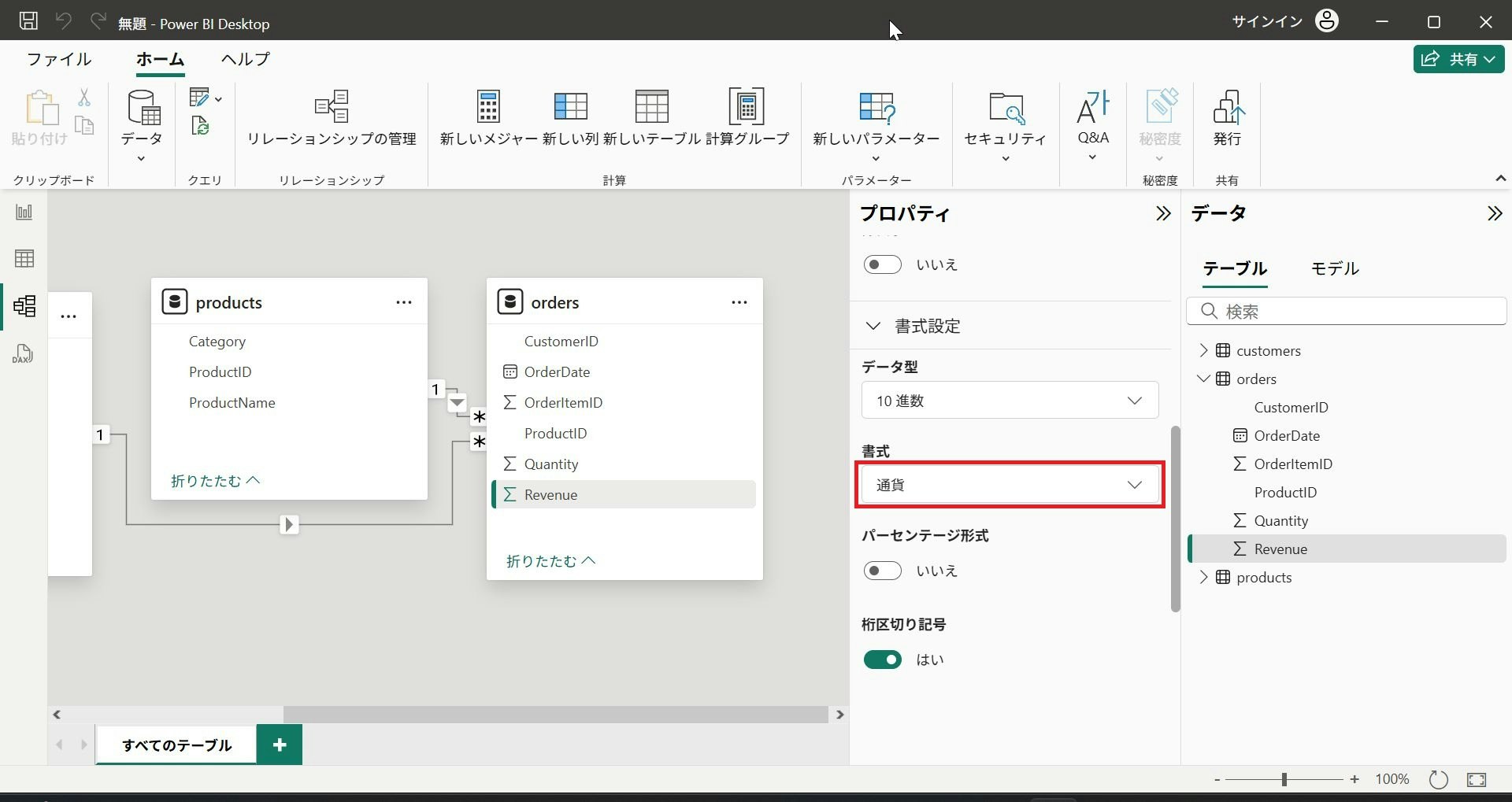Open the セキュリティ ribbon menu

[x=1006, y=126]
